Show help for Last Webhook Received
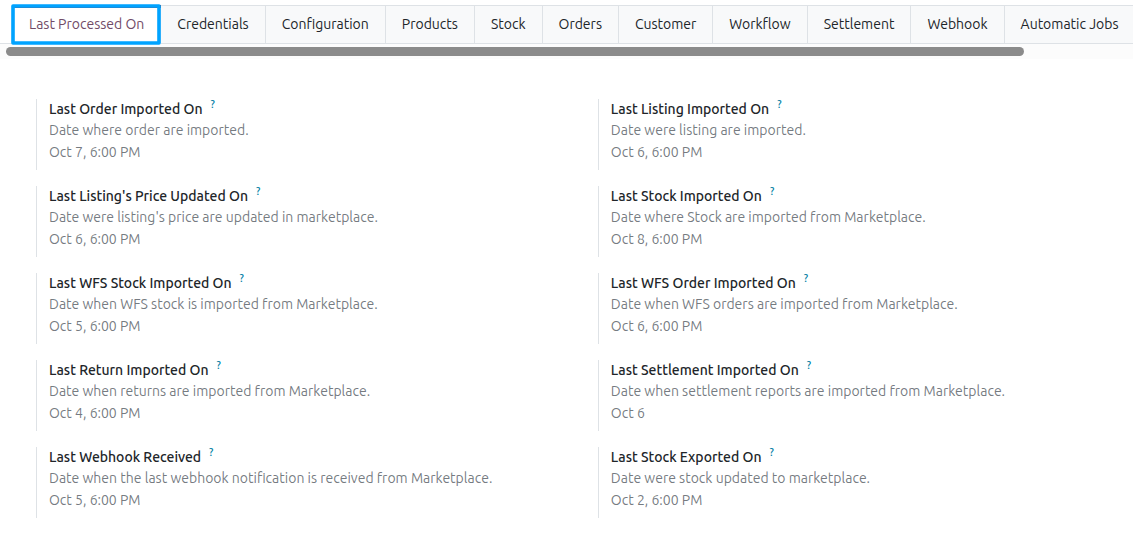This screenshot has width=1133, height=548. pos(211,452)
